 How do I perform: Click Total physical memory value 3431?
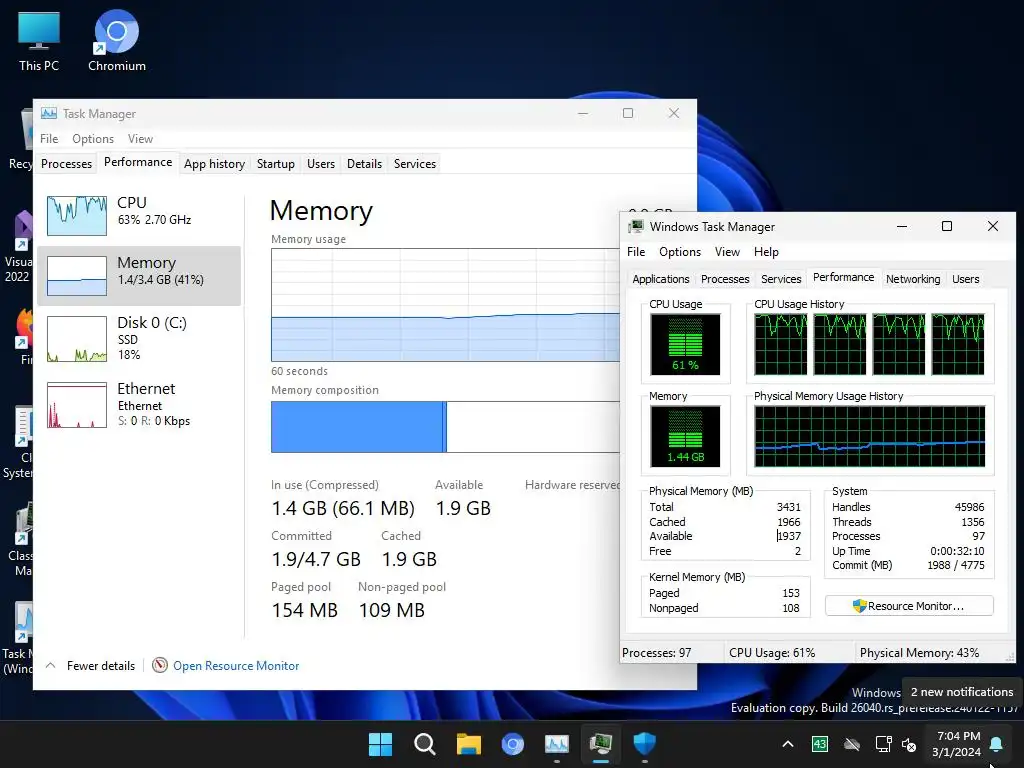click(788, 507)
